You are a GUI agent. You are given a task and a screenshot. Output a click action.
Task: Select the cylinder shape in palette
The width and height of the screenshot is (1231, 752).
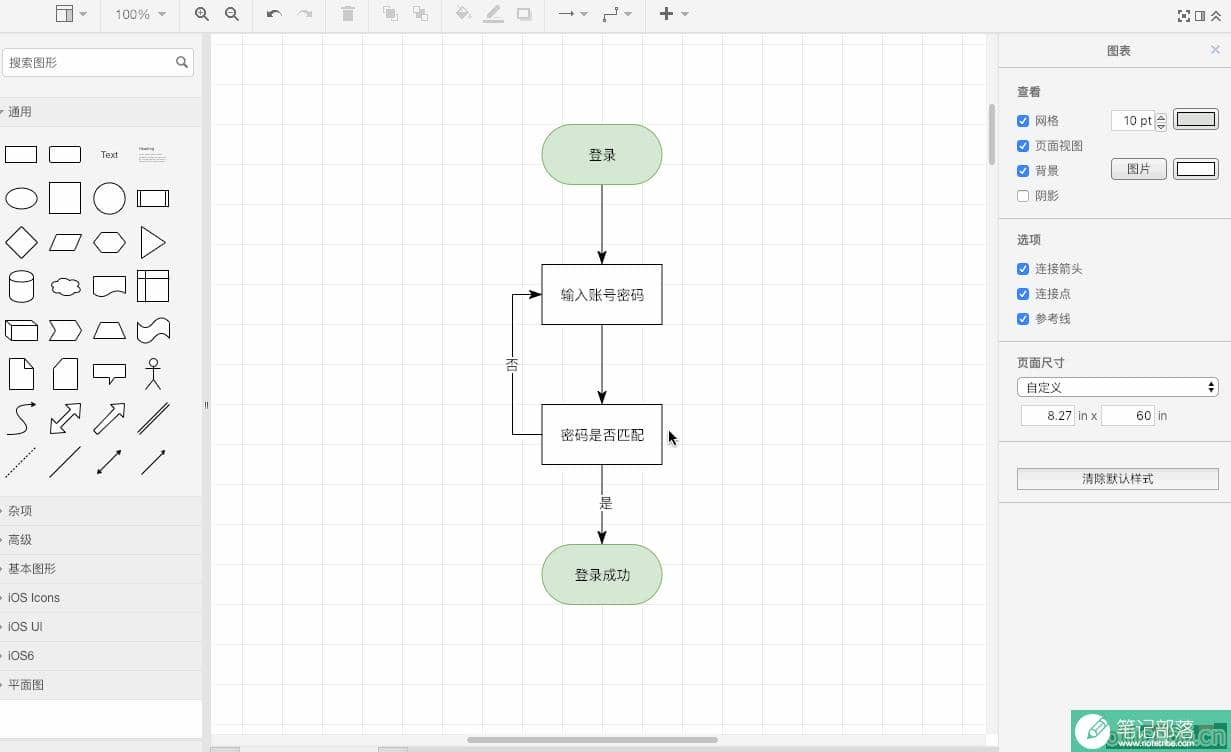pos(21,286)
